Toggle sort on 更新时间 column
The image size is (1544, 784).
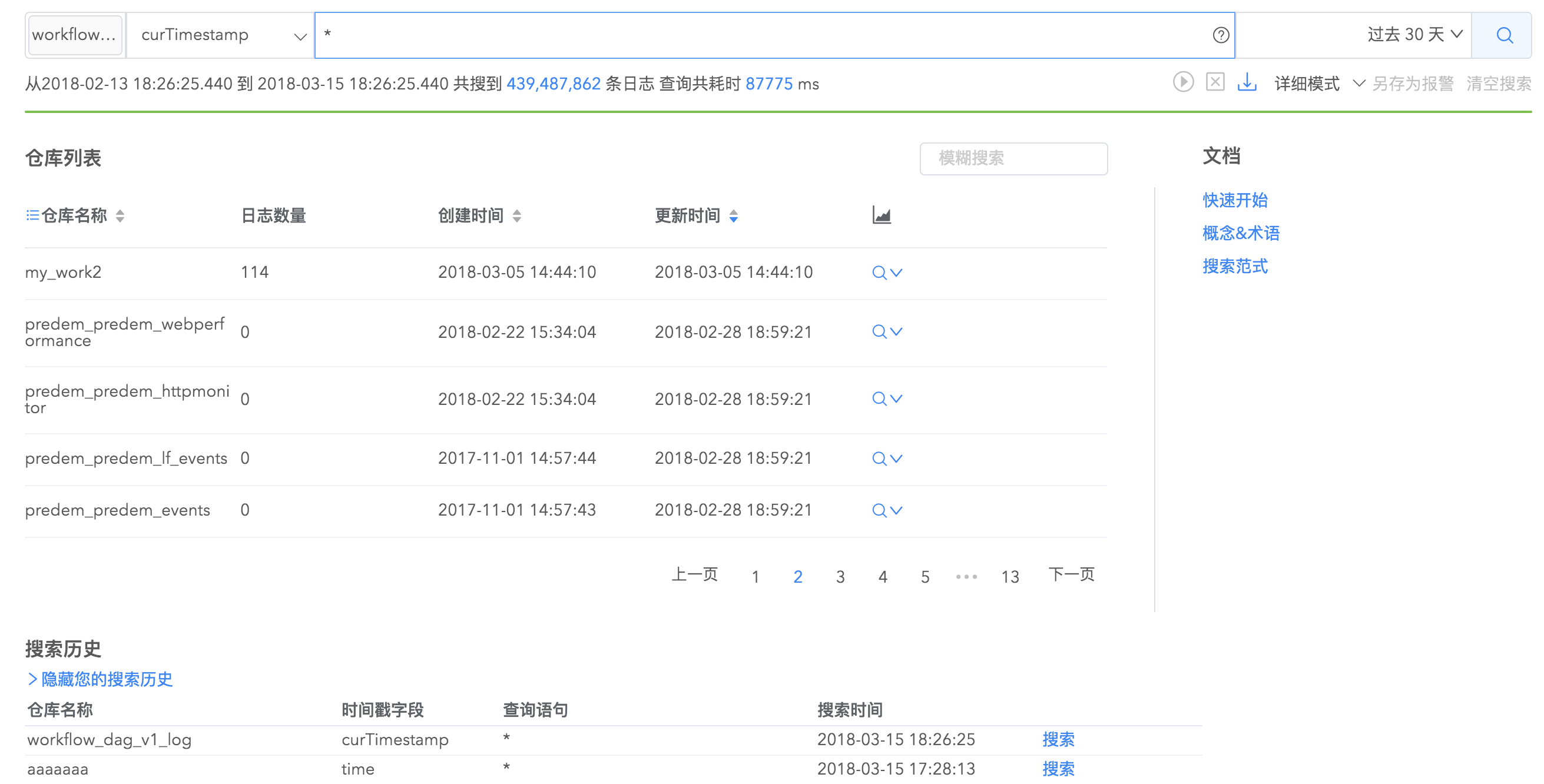point(733,215)
